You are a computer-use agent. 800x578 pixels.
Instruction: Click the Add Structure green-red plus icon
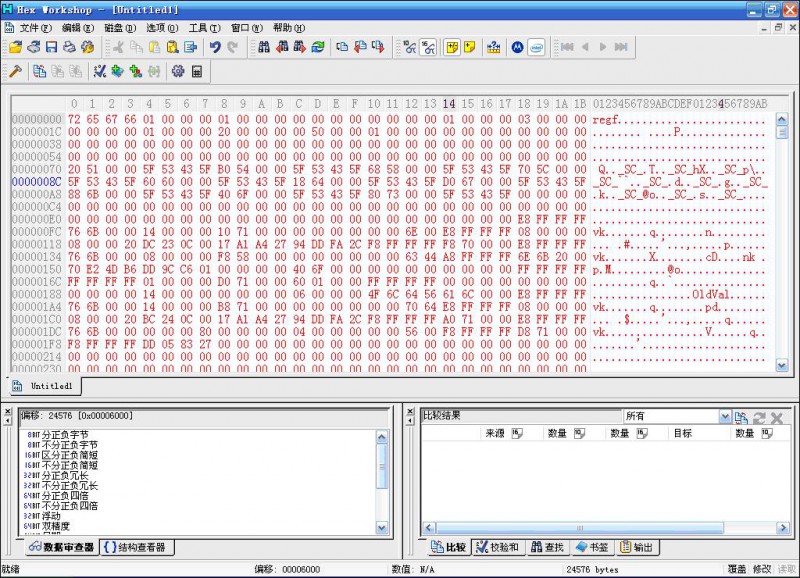[x=136, y=71]
